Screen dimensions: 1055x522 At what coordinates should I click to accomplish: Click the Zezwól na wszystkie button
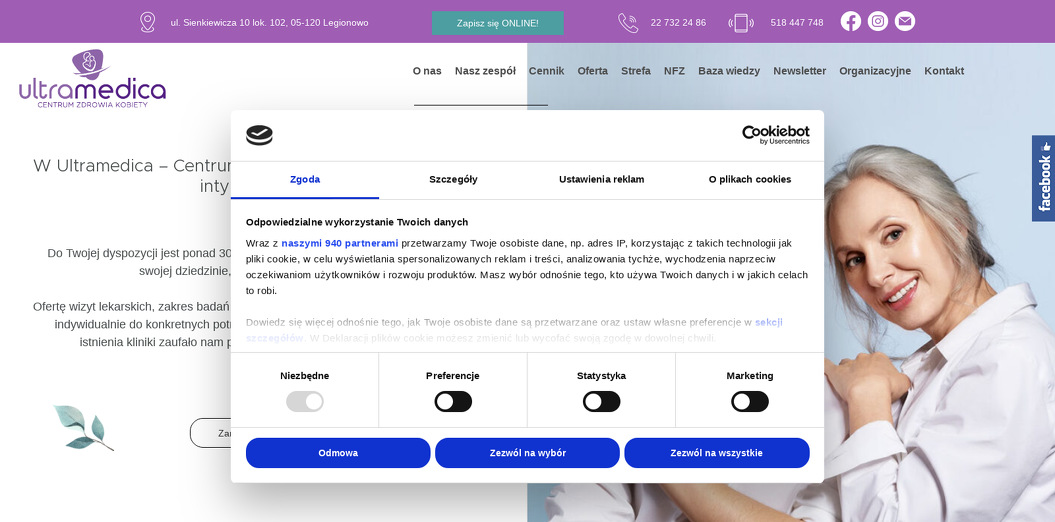(x=716, y=453)
